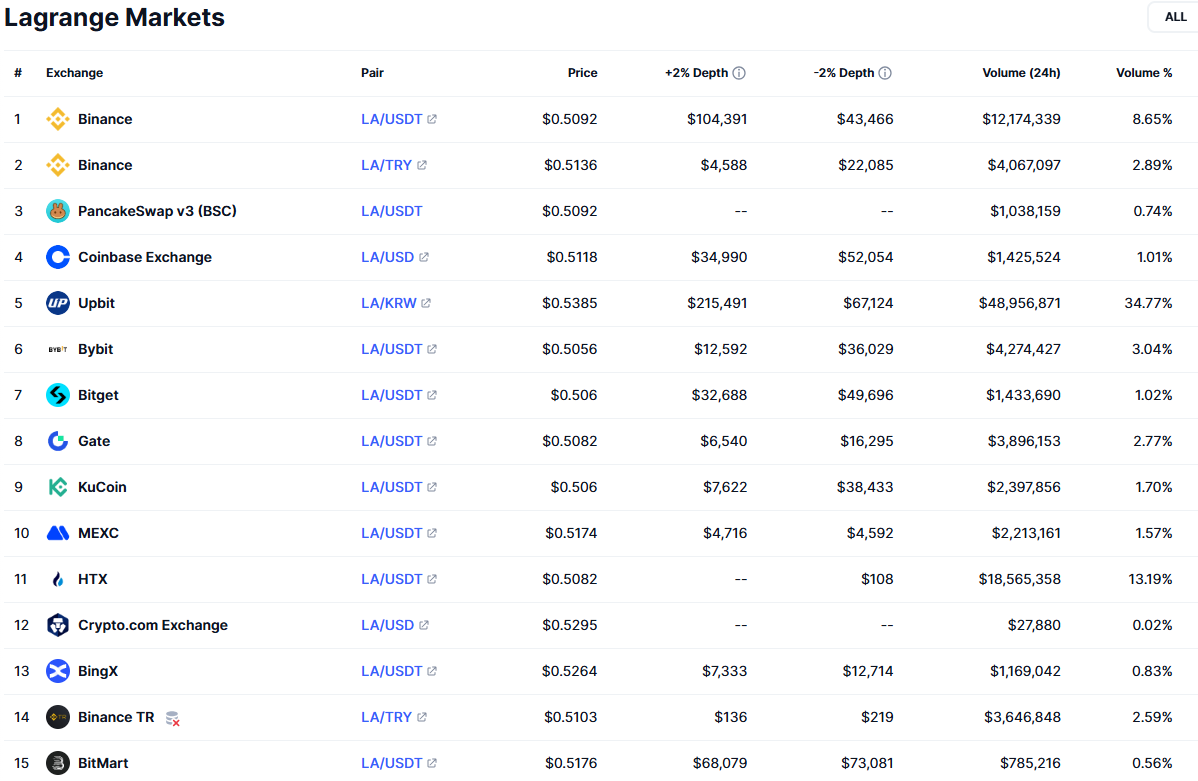Click the Lagrange Markets heading
The width and height of the screenshot is (1198, 781).
click(x=115, y=17)
